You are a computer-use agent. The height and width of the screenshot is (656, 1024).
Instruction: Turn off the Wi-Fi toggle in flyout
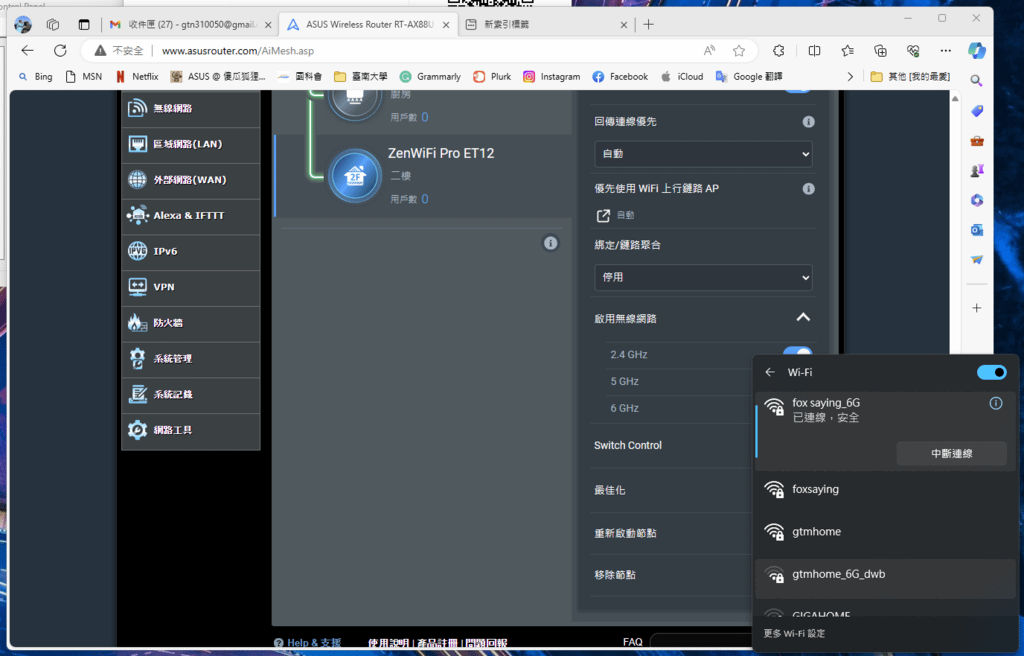[991, 372]
